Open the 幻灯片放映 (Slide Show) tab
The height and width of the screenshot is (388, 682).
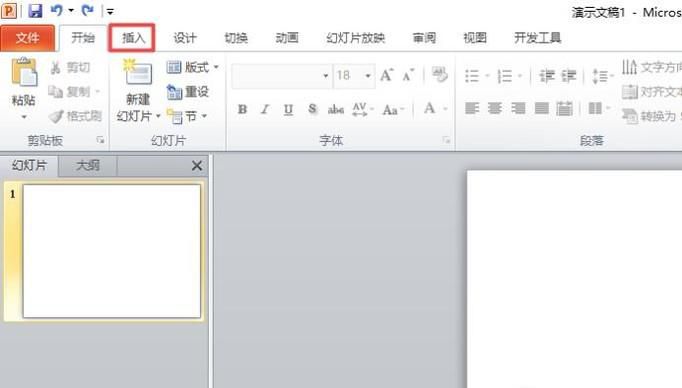355,38
